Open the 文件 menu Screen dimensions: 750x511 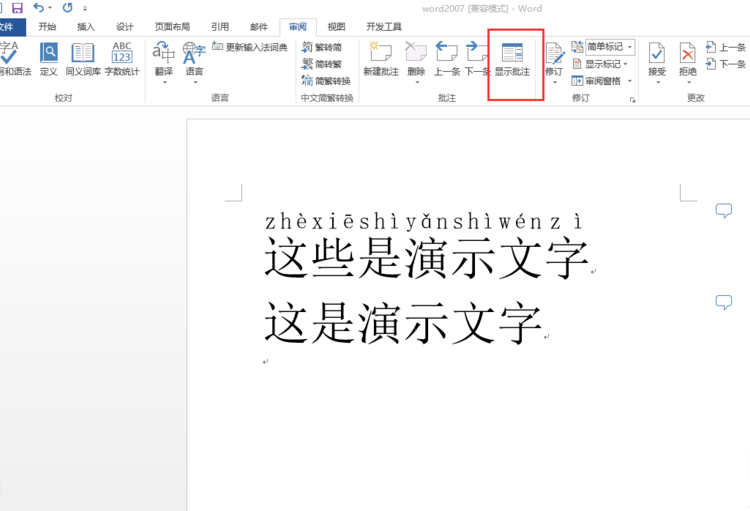pos(8,27)
